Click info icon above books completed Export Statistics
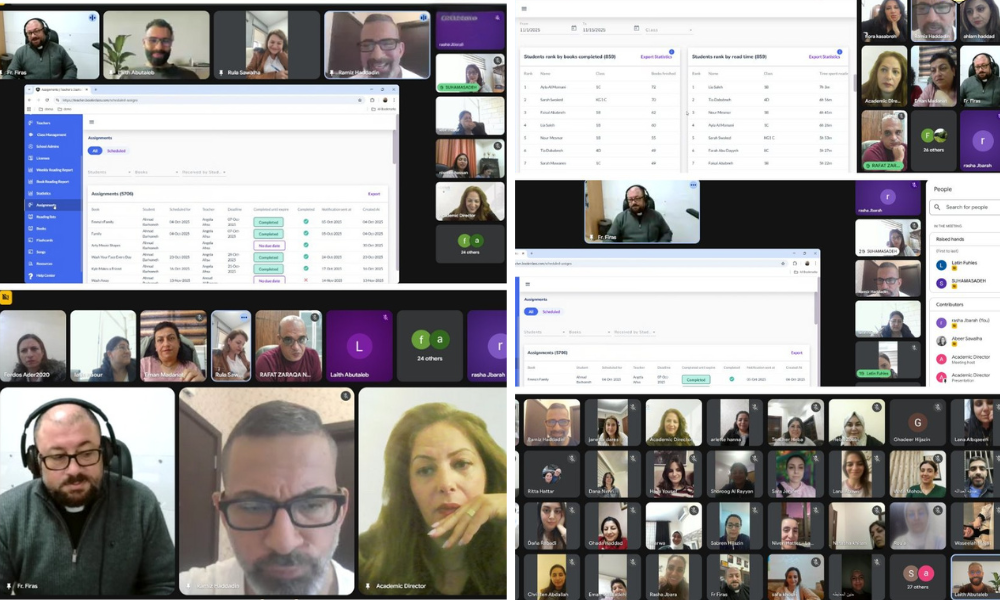1000x600 pixels. pyautogui.click(x=671, y=51)
